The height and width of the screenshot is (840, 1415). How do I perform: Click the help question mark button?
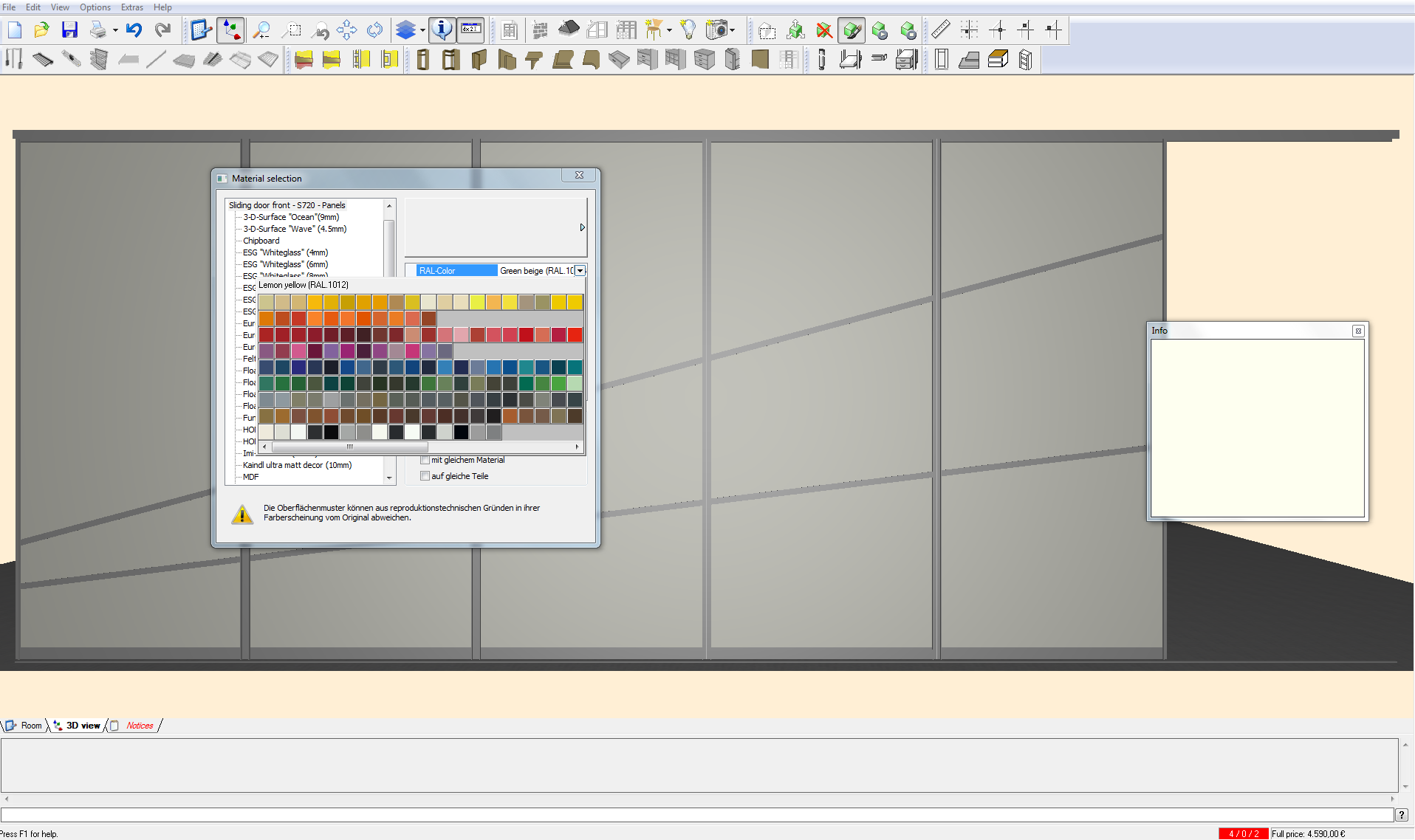tap(1401, 815)
